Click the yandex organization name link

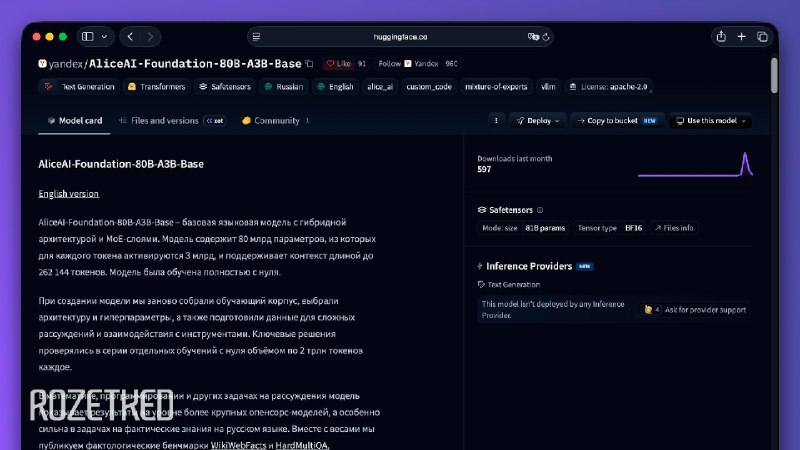(x=66, y=64)
